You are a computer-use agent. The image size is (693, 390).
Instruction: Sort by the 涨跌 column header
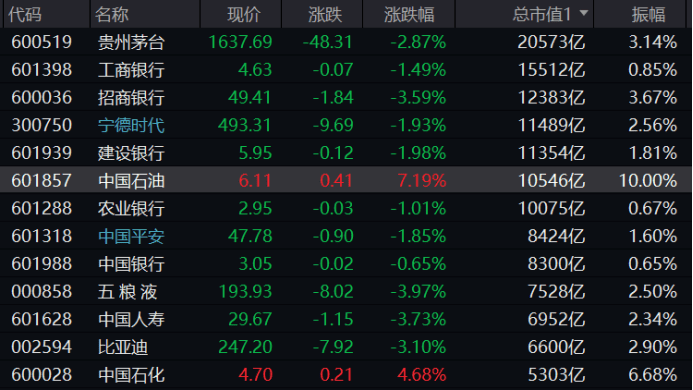pos(322,14)
